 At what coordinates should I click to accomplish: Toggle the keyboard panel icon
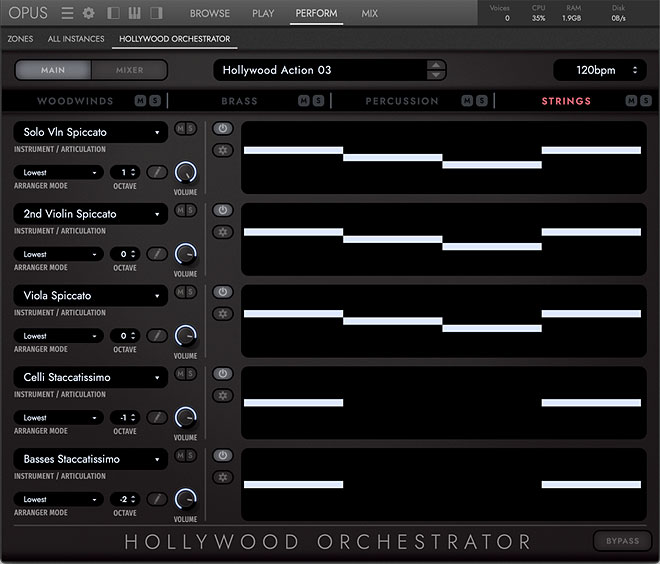pyautogui.click(x=134, y=13)
